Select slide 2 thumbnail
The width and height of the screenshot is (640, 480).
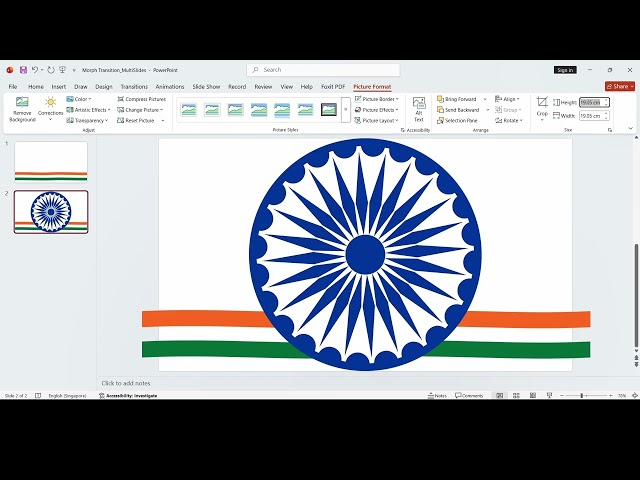click(x=51, y=212)
